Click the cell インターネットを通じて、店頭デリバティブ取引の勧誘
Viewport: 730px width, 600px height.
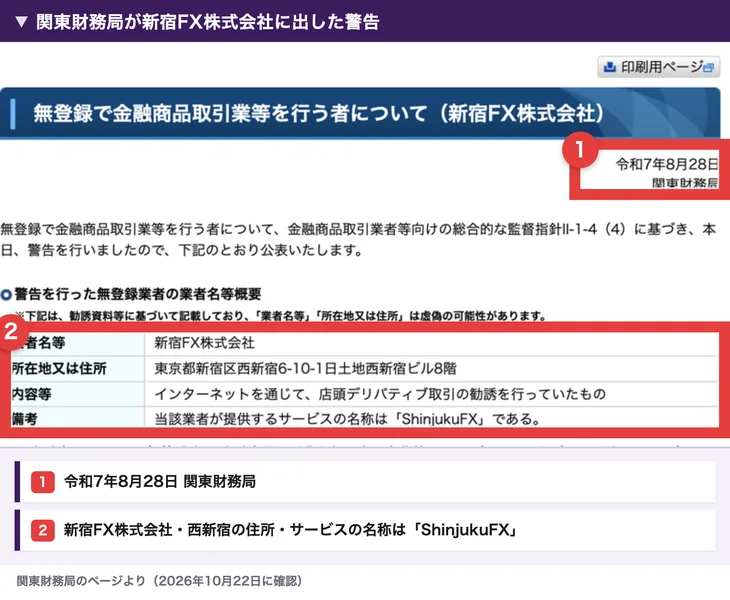click(432, 394)
